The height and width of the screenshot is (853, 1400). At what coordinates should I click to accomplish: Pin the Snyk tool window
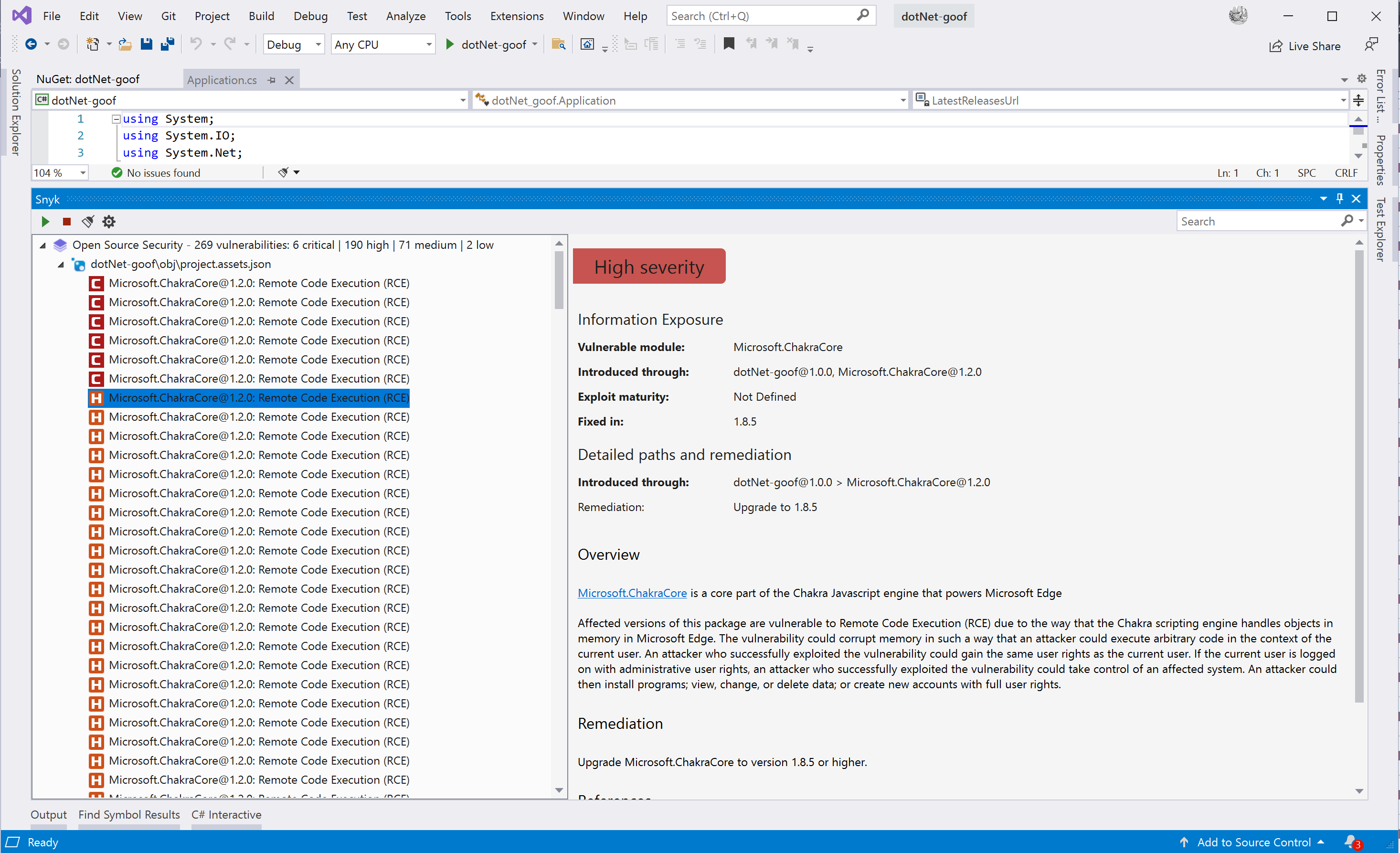1340,199
